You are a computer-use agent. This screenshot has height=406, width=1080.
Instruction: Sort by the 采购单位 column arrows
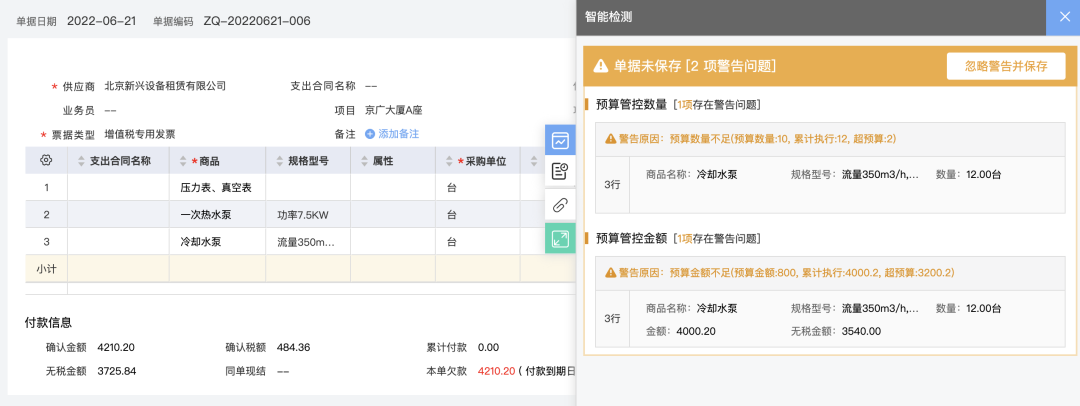(447, 161)
